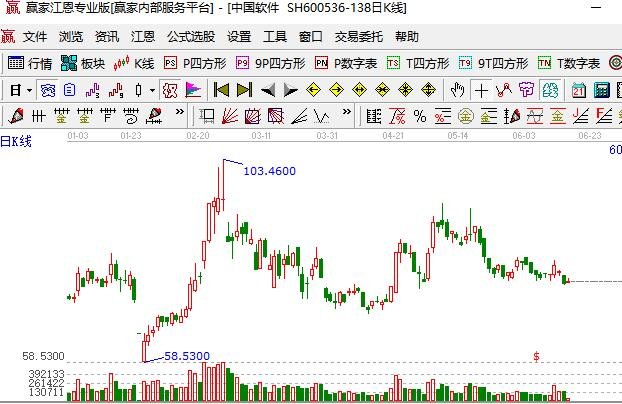Open the 公式选股 menu
The height and width of the screenshot is (404, 622).
191,37
